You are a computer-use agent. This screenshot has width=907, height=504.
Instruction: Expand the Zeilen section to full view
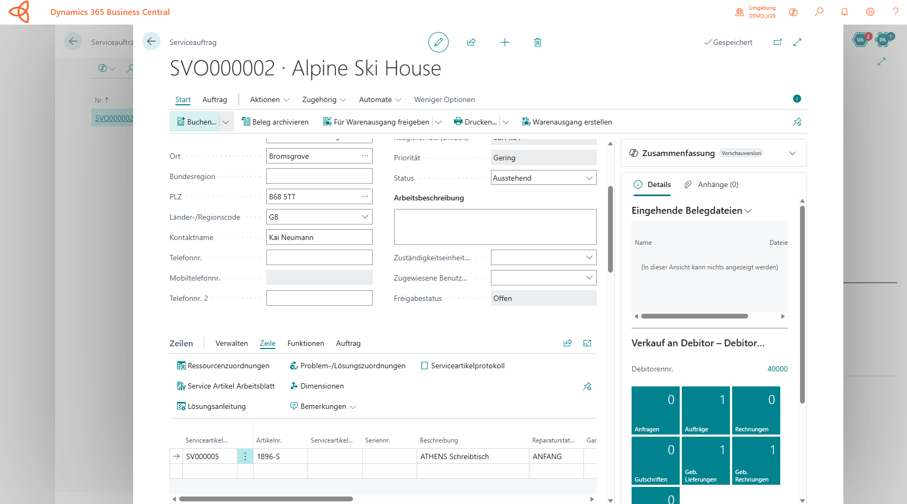587,343
